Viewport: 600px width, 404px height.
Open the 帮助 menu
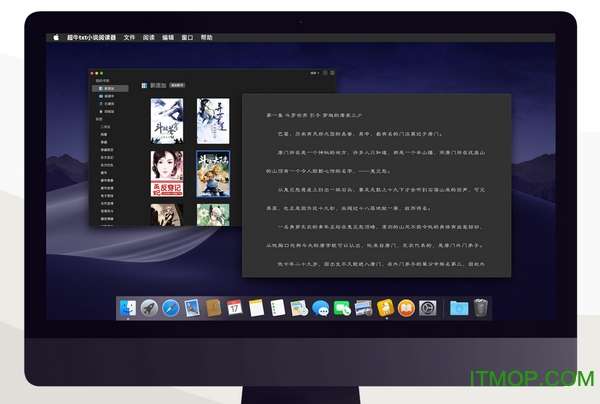tap(206, 37)
